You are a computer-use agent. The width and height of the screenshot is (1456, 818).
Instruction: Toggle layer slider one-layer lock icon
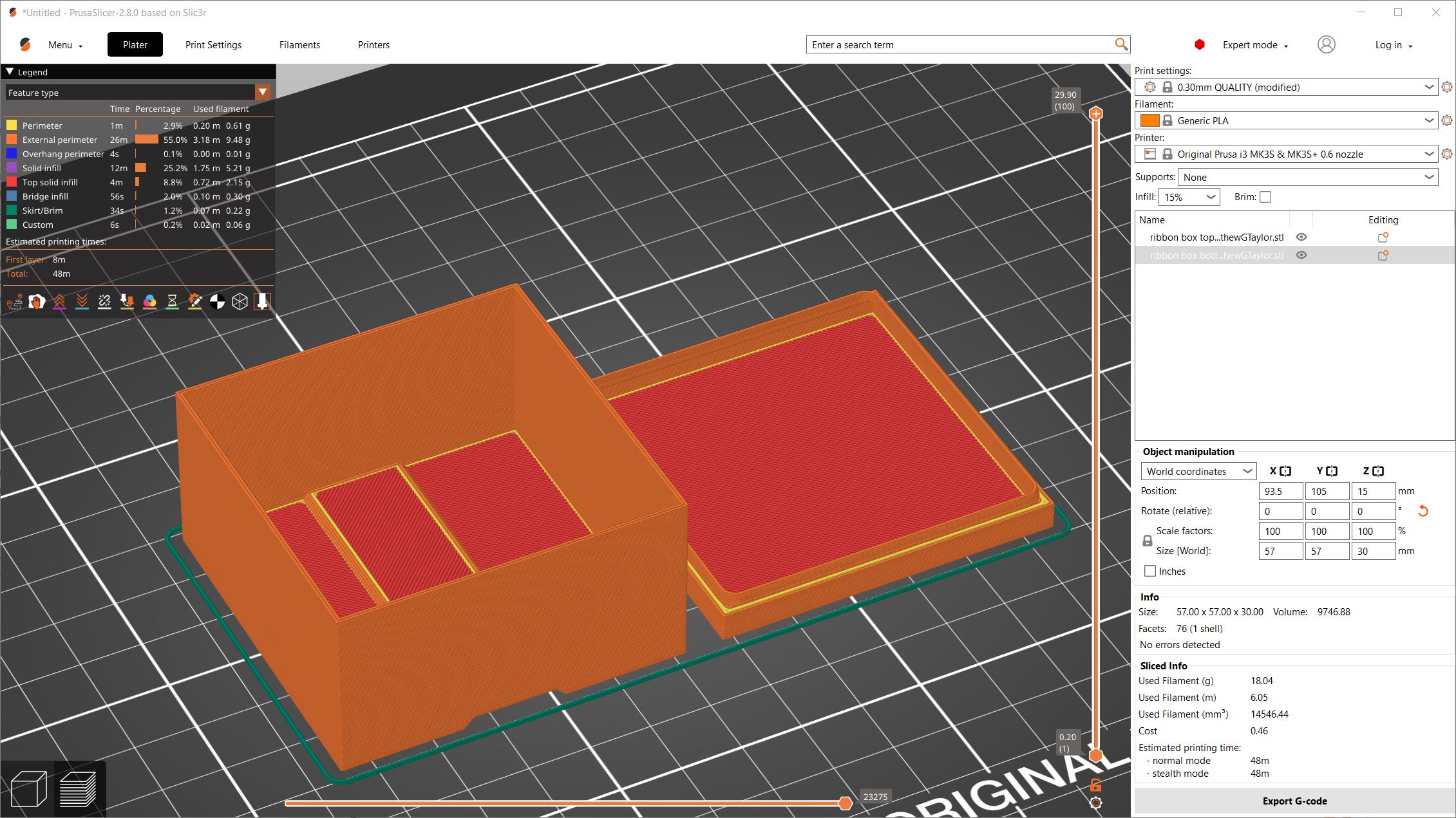click(1095, 785)
